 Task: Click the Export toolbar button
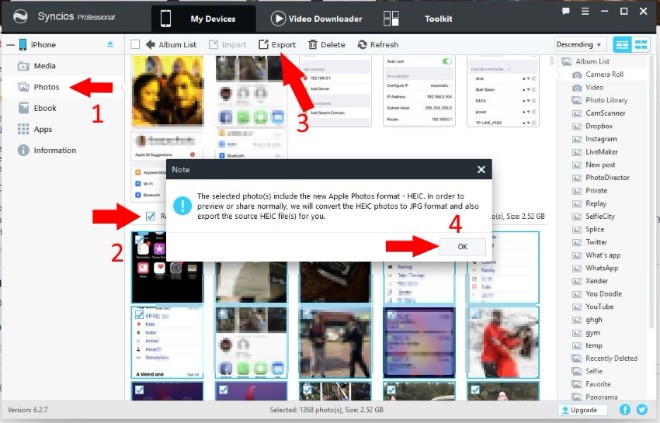[277, 45]
